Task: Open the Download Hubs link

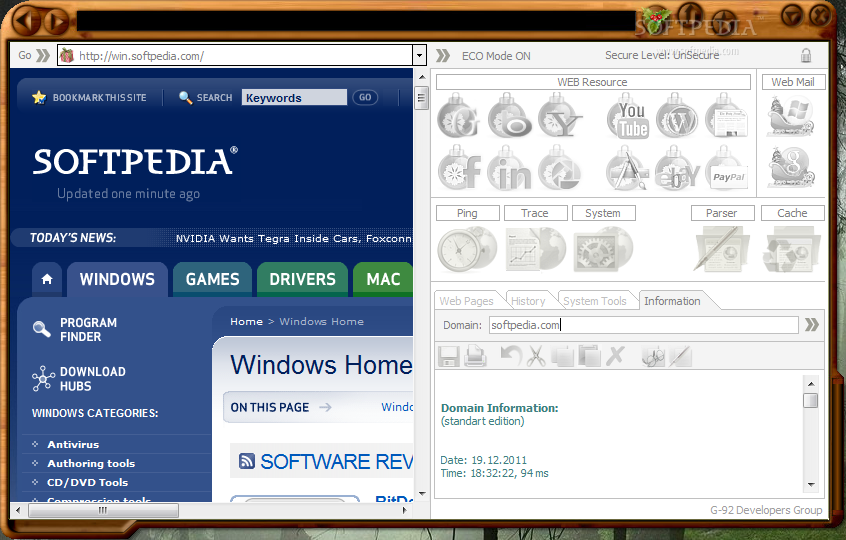Action: pos(79,378)
